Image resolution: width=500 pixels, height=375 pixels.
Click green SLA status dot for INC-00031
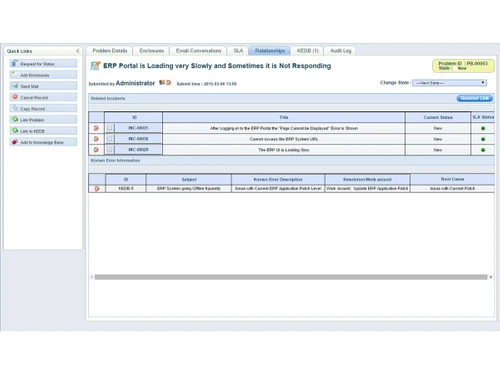(483, 128)
